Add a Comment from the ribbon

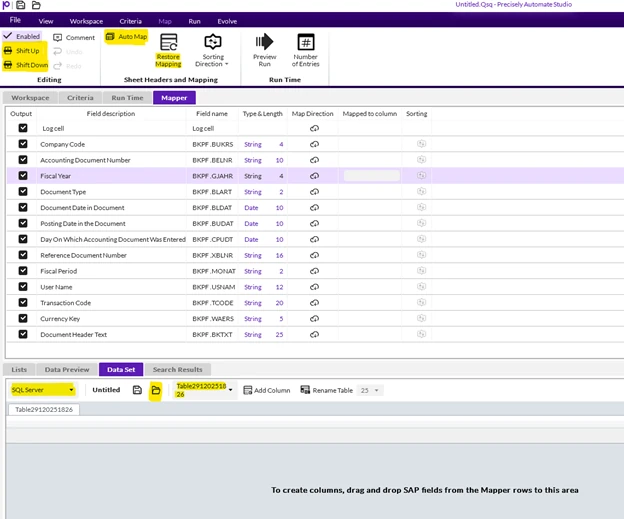click(74, 37)
